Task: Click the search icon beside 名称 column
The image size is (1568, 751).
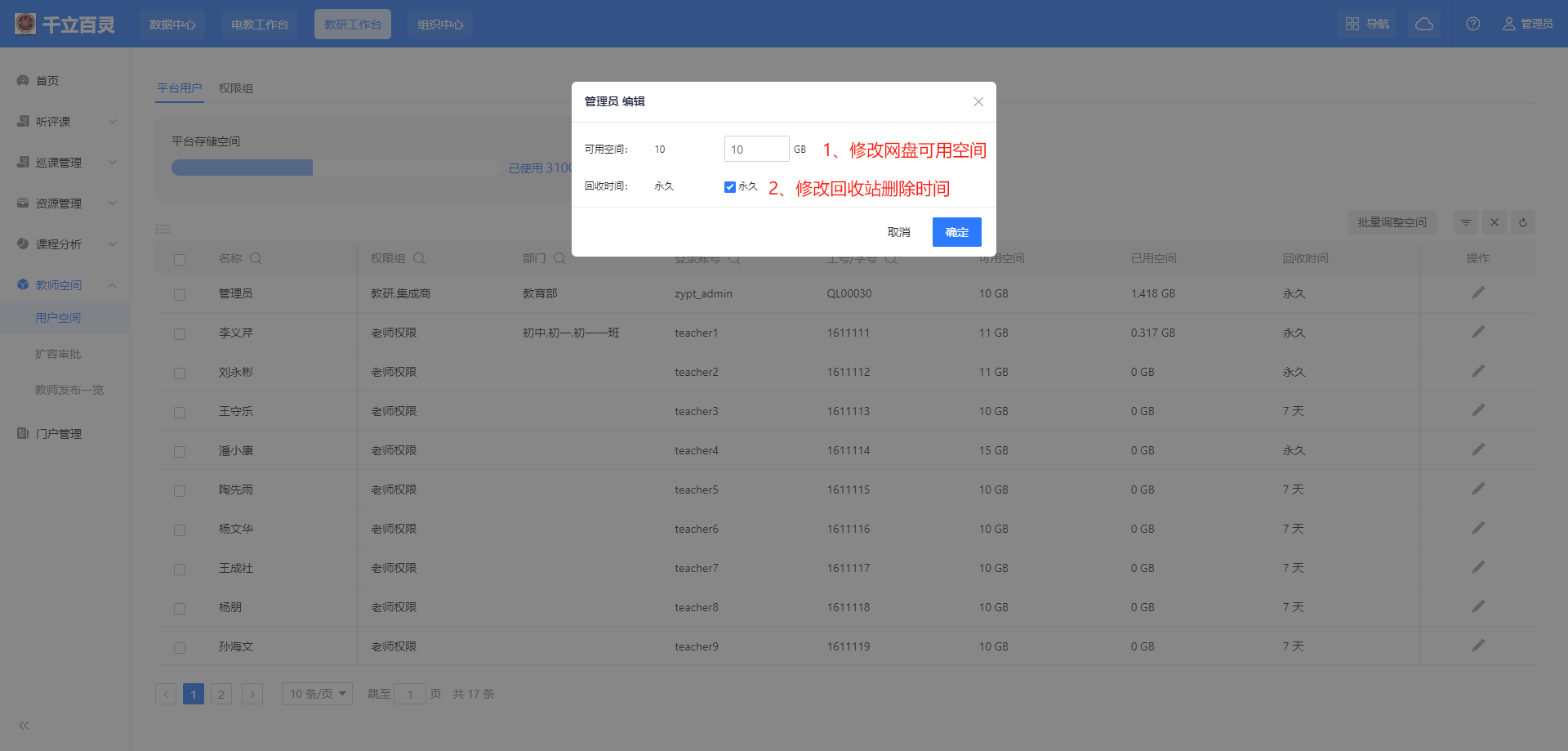Action: pos(256,258)
